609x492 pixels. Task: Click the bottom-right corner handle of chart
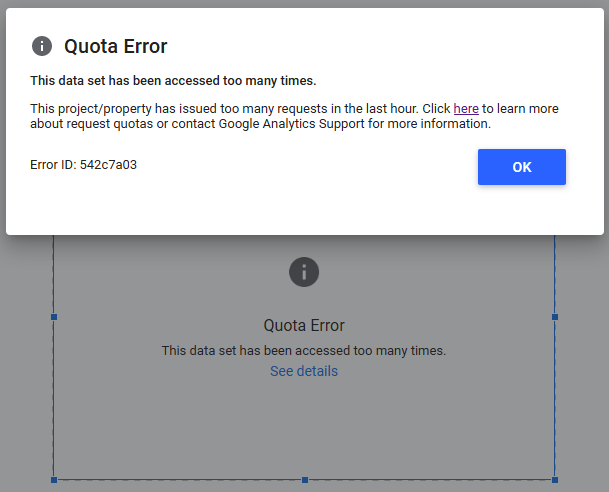[555, 480]
